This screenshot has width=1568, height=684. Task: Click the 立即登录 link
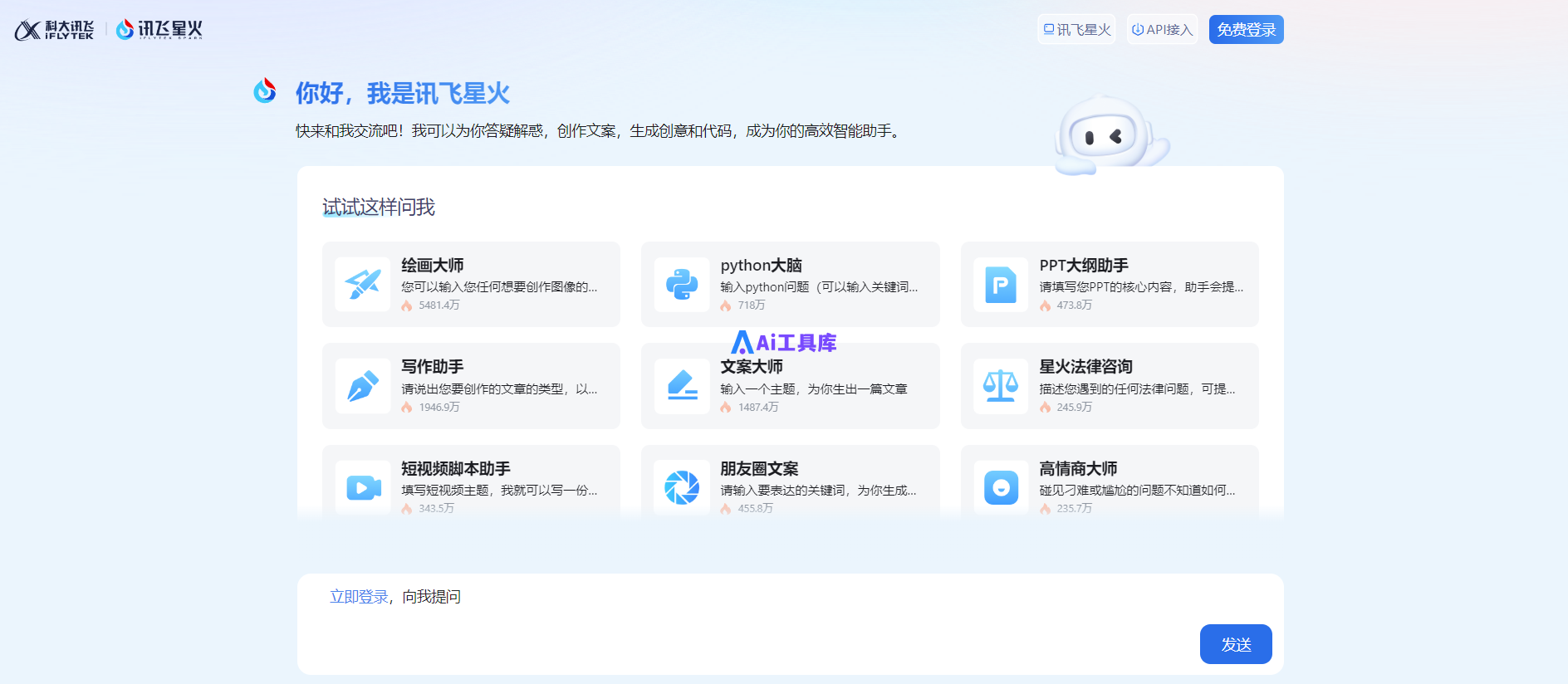click(359, 597)
